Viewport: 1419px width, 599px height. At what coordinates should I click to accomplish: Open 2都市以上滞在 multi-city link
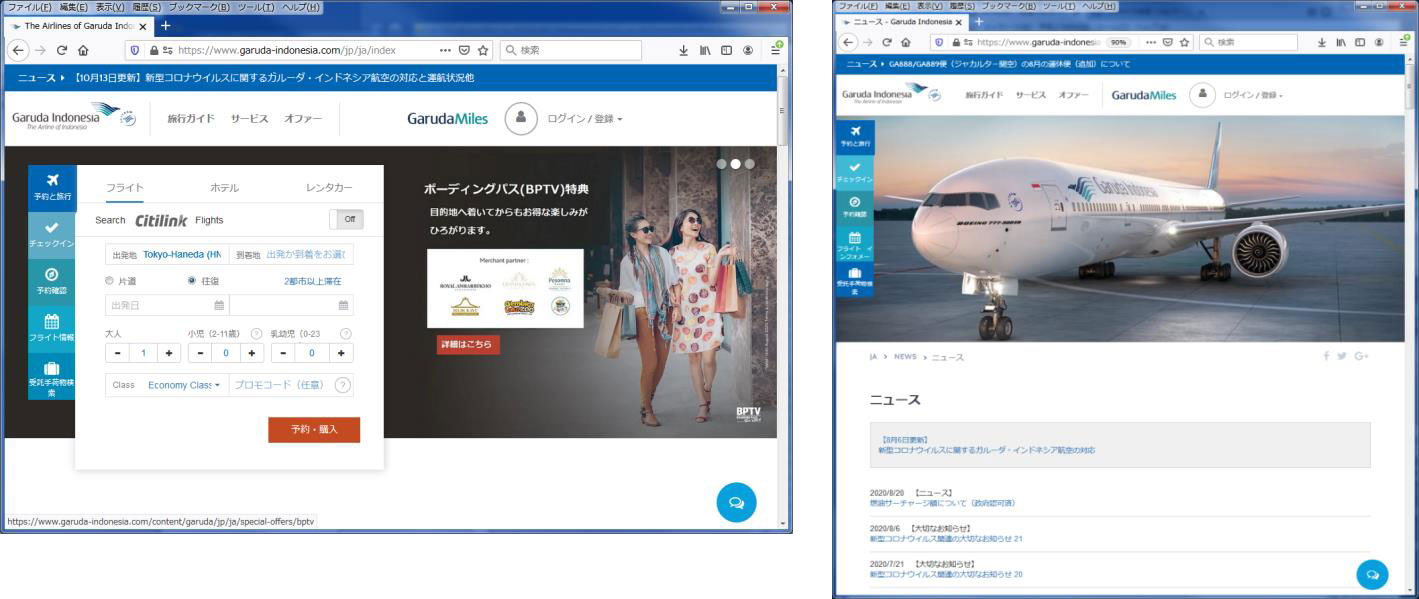312,281
